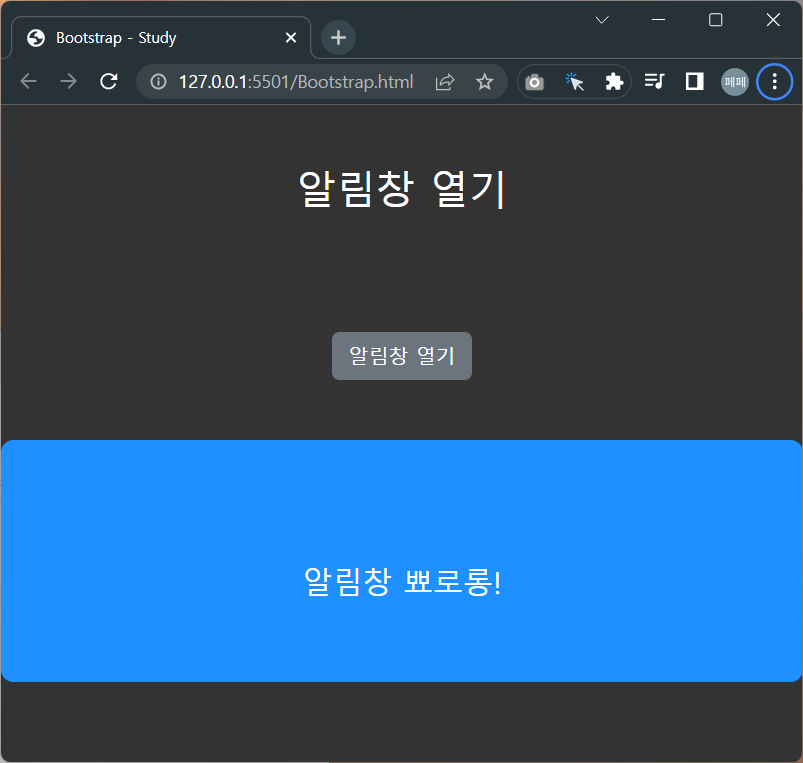
Task: Open the 페페 profile avatar
Action: coord(734,81)
